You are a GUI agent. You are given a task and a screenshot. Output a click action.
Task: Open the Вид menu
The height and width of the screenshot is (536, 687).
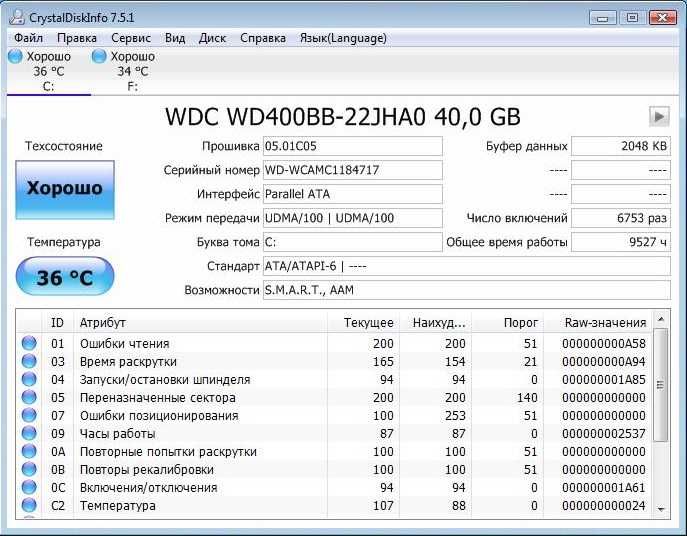pos(175,38)
